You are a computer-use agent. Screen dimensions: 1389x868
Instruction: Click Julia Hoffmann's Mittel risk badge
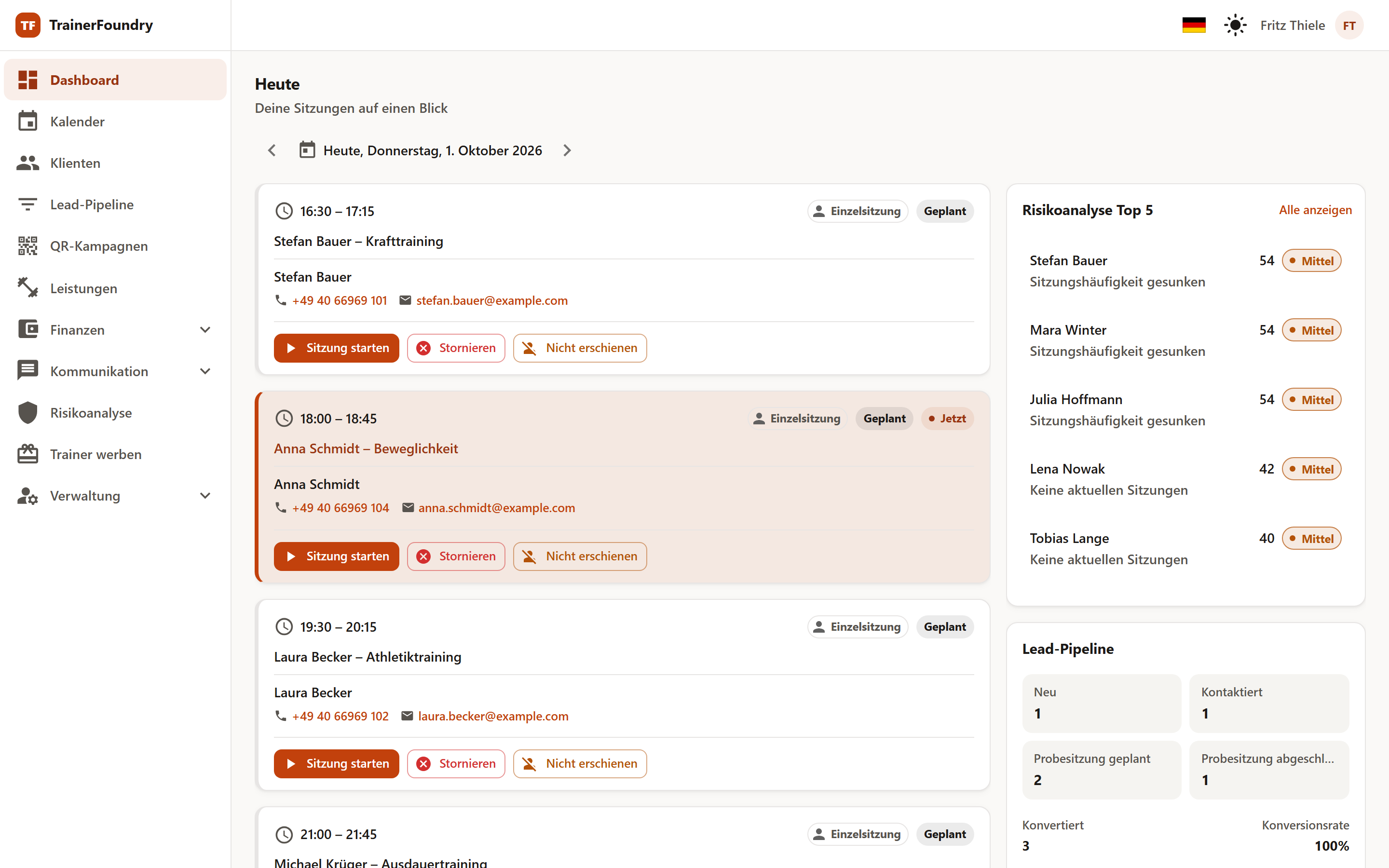[1311, 400]
